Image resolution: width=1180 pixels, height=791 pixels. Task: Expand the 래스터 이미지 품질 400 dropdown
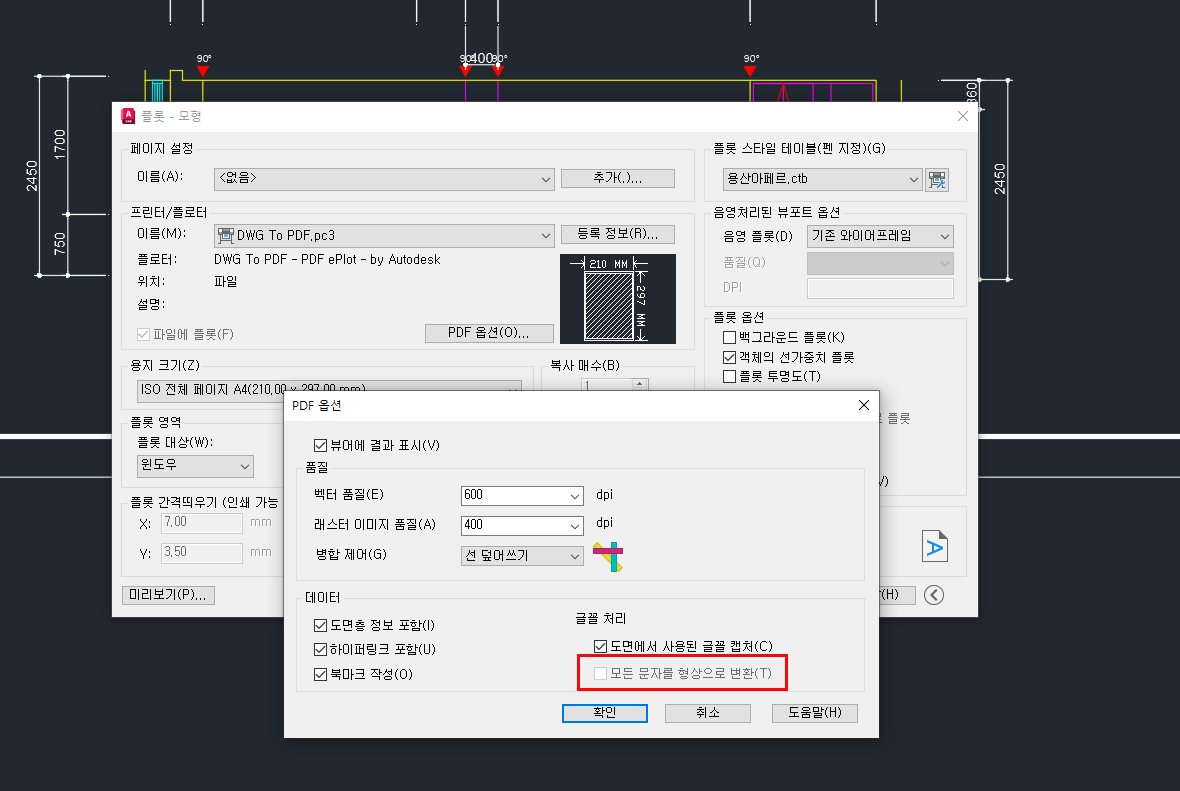pyautogui.click(x=522, y=525)
